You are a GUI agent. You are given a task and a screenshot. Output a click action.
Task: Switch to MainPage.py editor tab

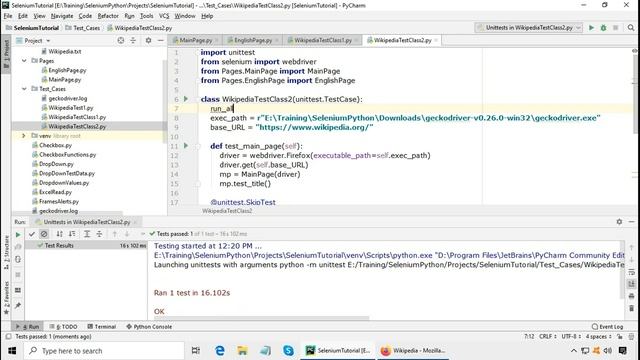point(196,40)
